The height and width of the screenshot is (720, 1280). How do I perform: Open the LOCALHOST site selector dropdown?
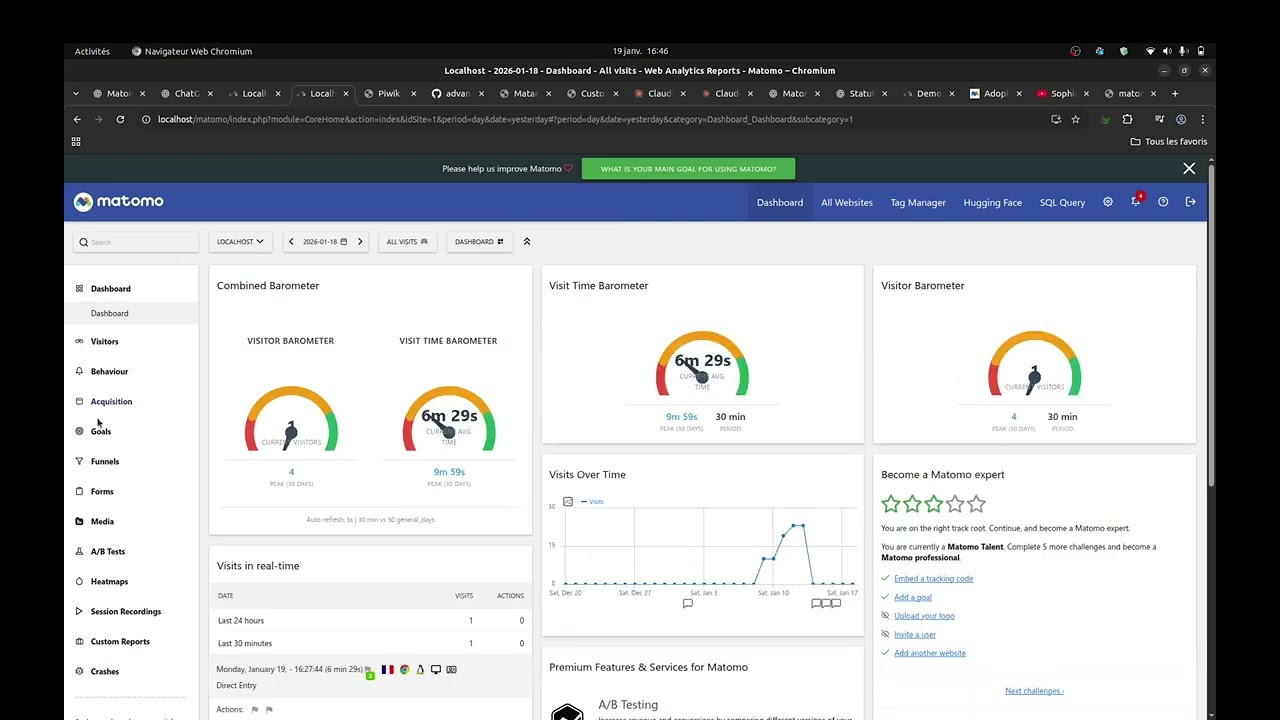tap(240, 242)
